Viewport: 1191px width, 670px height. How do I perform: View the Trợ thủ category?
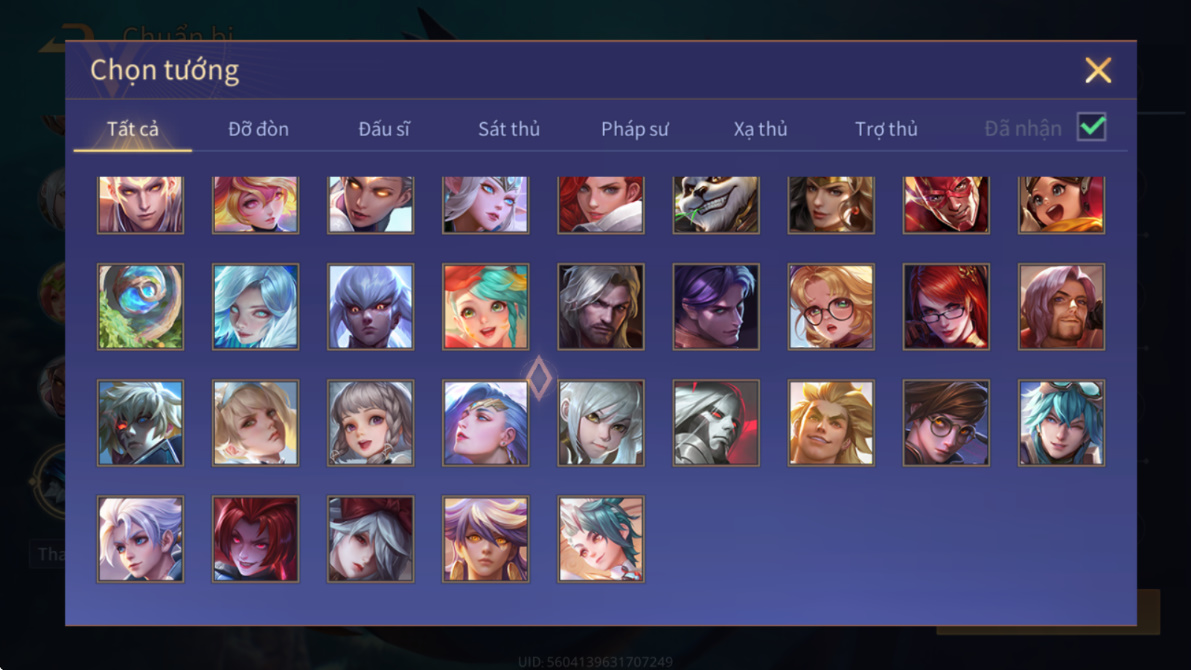coord(886,129)
